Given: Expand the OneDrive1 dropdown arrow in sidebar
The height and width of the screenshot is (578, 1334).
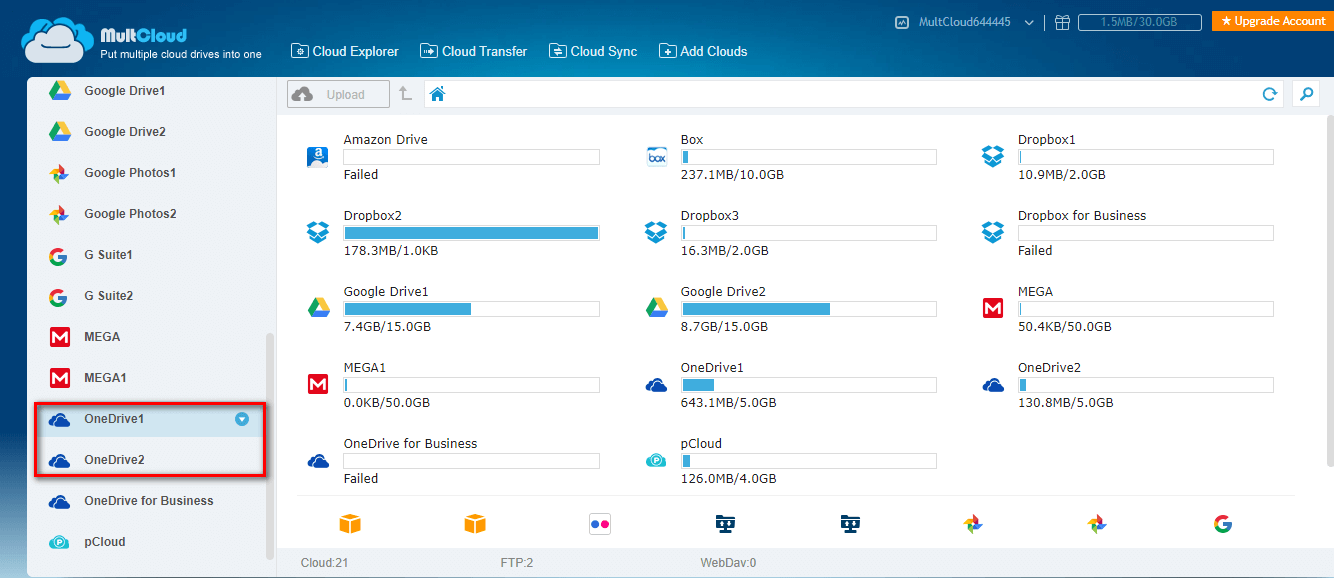Looking at the screenshot, I should tap(241, 419).
